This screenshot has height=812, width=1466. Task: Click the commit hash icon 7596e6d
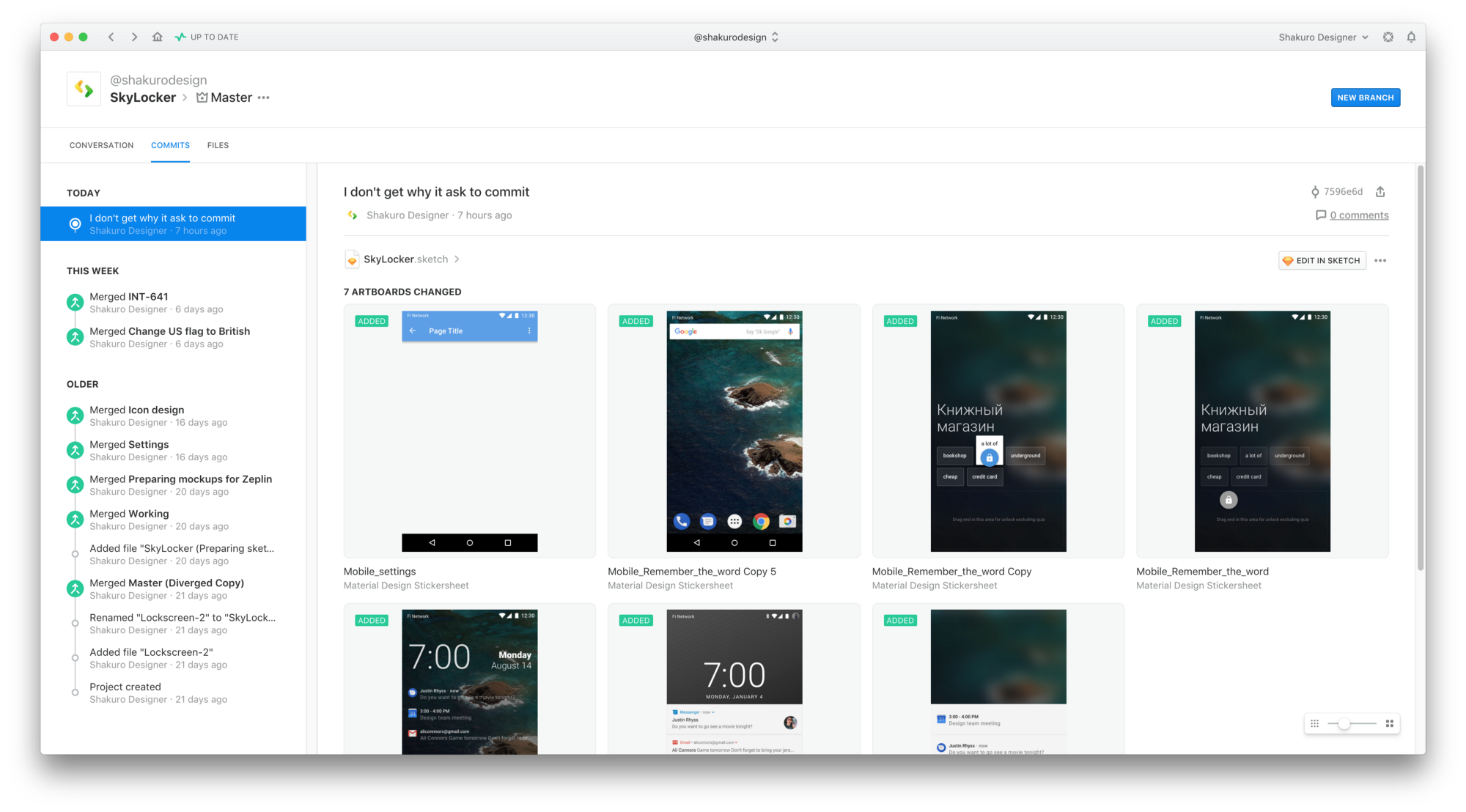1314,191
